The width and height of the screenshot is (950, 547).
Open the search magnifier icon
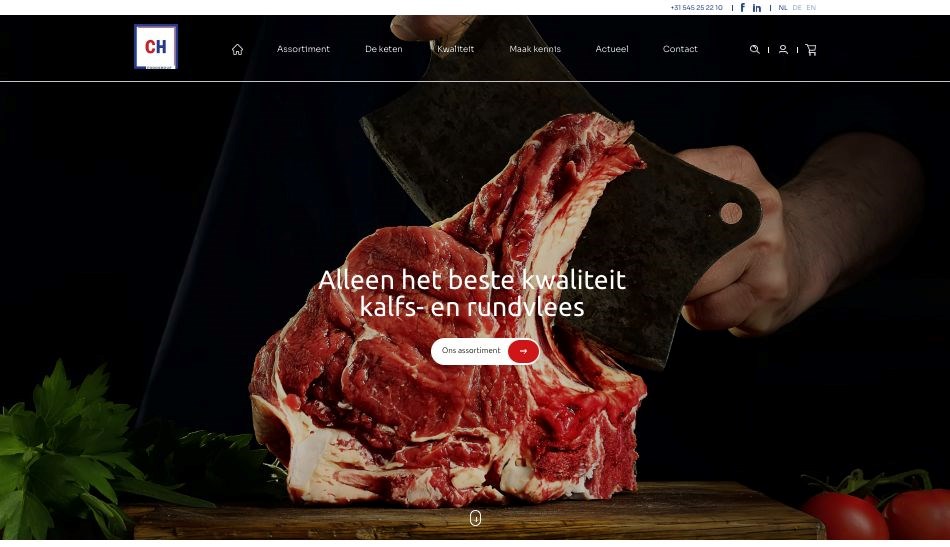pos(754,50)
